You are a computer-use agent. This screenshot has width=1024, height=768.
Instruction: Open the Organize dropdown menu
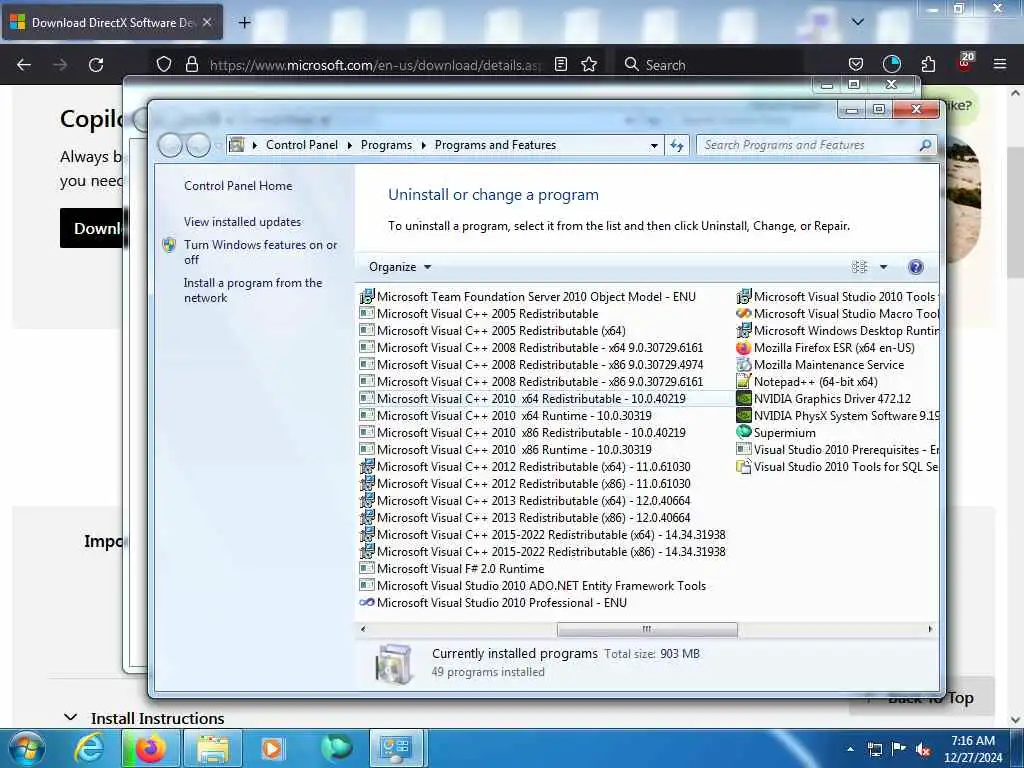tap(400, 266)
